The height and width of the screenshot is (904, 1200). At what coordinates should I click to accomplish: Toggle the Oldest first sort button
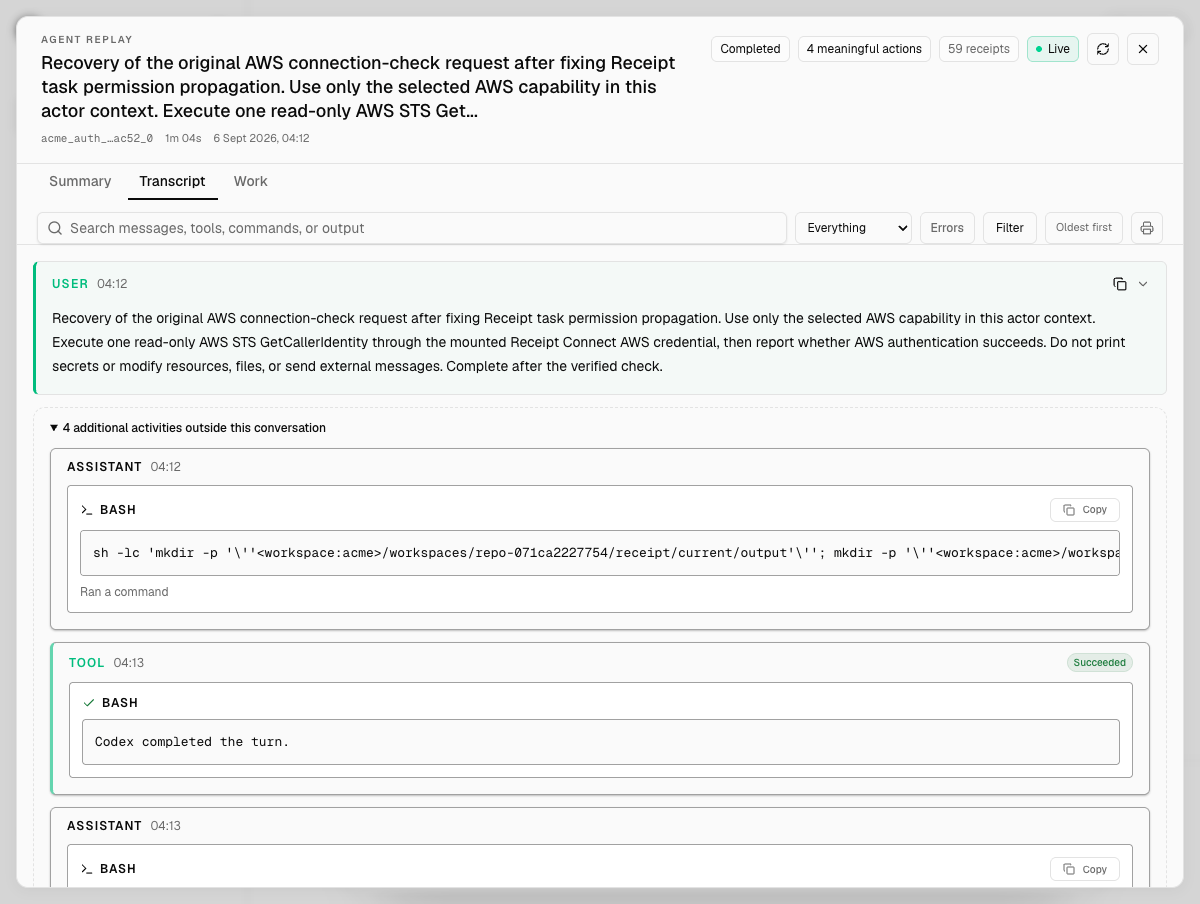point(1084,228)
